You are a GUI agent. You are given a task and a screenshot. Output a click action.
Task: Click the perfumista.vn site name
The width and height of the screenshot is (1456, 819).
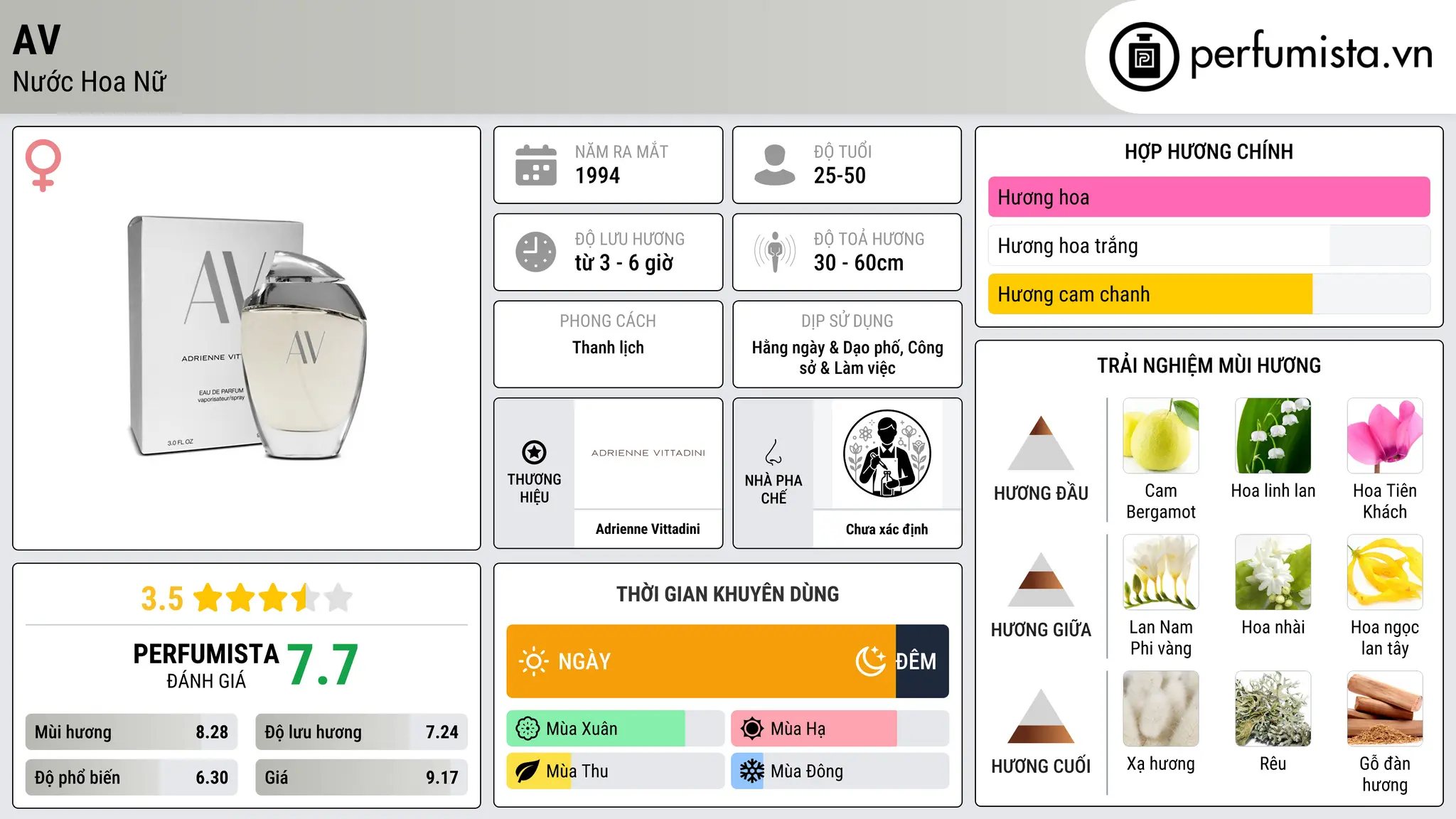tap(1312, 54)
